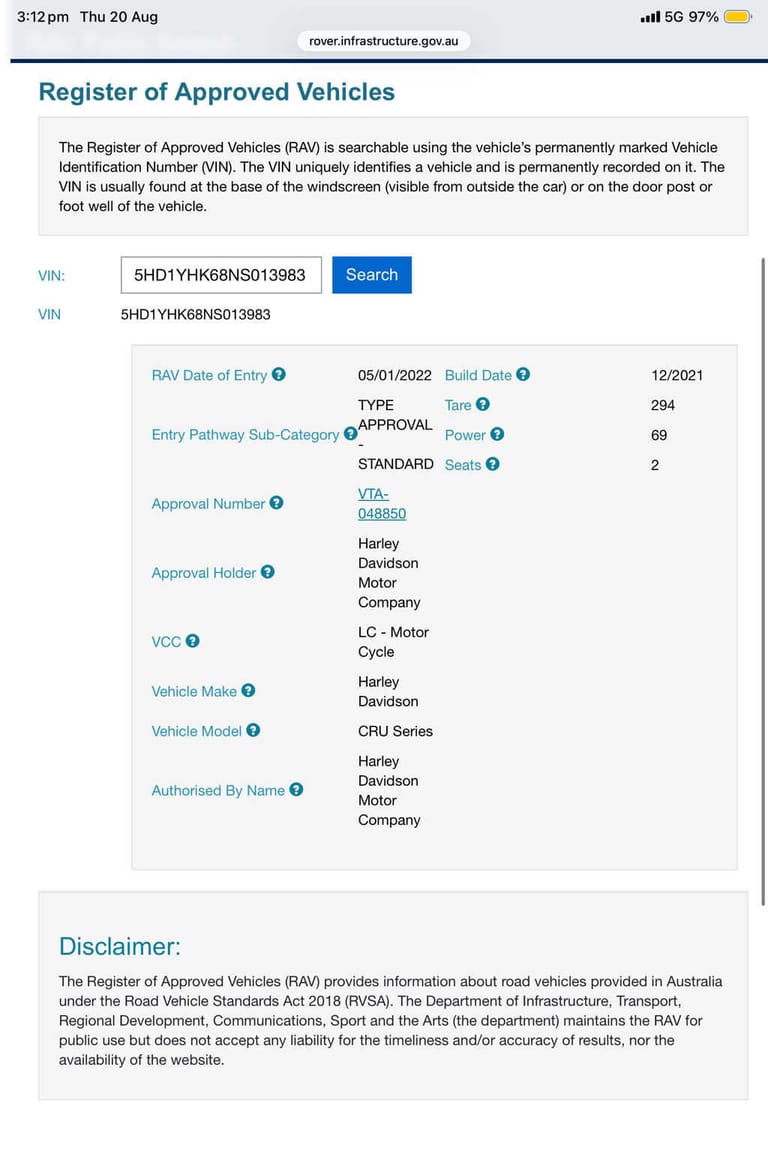Select the 'Vehicle Make' label
This screenshot has height=1169, width=768.
(194, 691)
